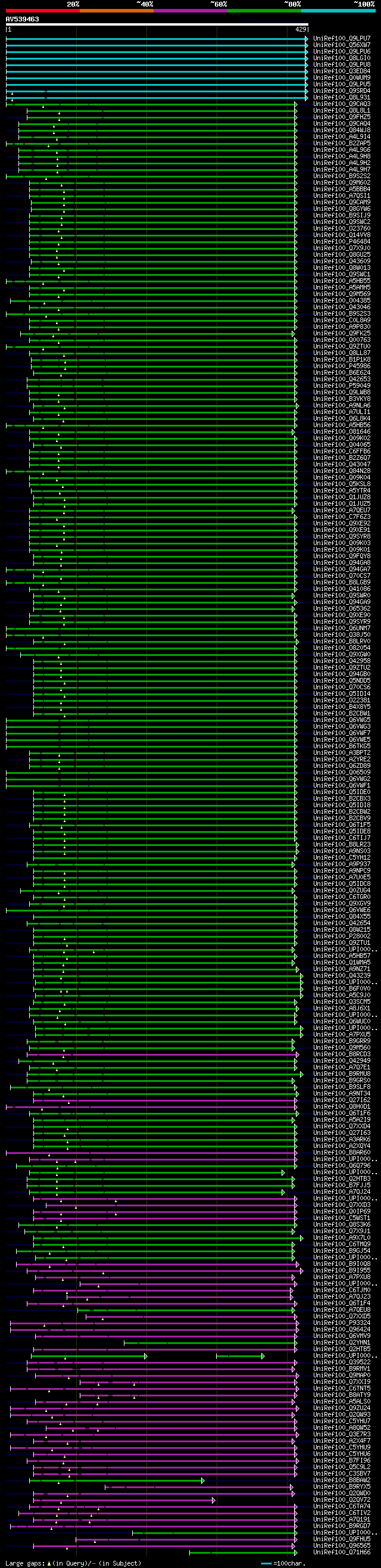
Task: Open hit UniRef100_Q9LPU8
Action: tap(342, 64)
